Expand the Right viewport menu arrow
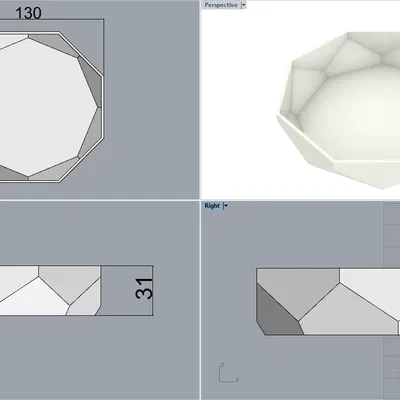 click(226, 206)
